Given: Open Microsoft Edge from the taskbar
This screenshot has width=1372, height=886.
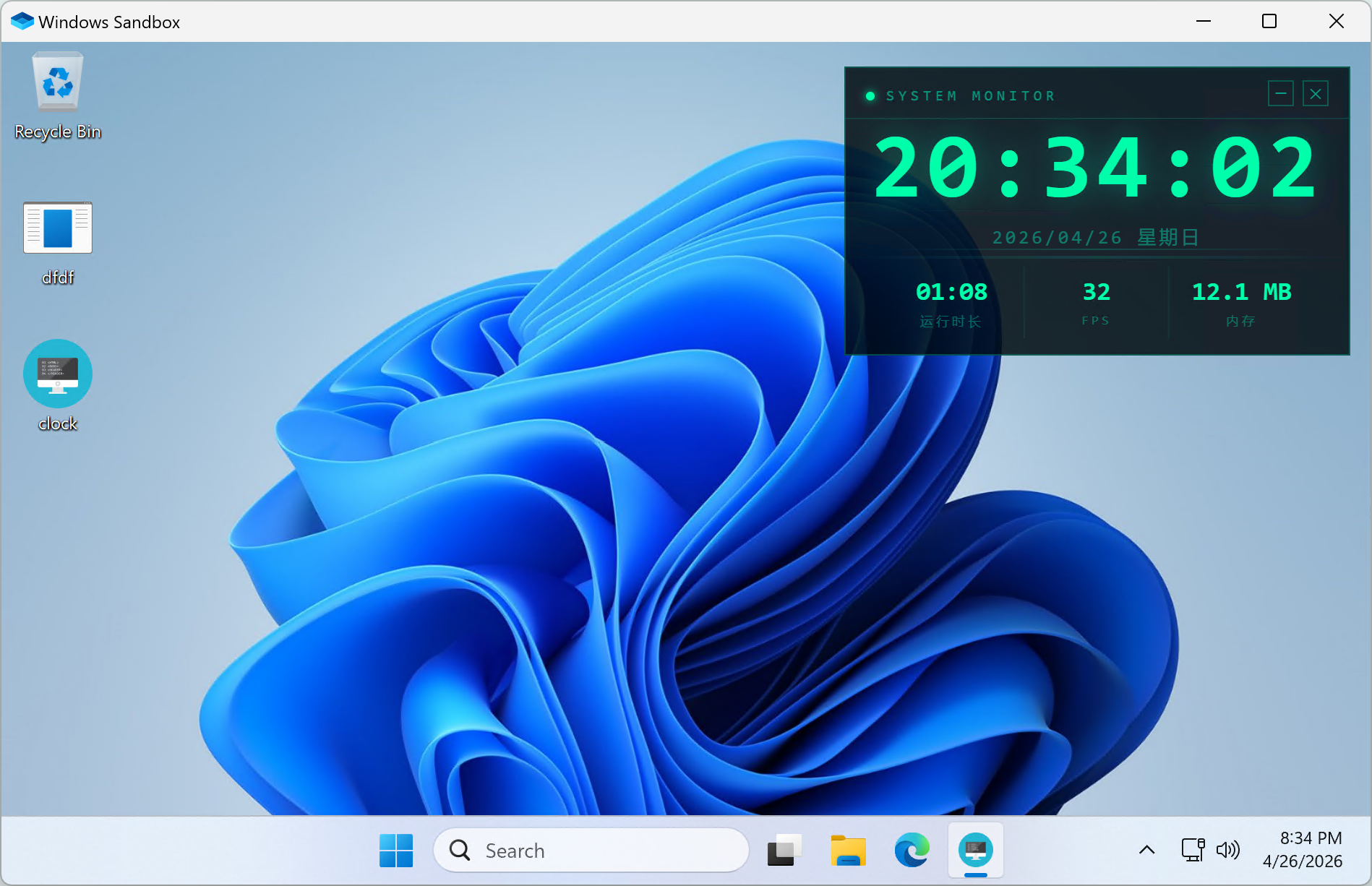Looking at the screenshot, I should [x=912, y=851].
